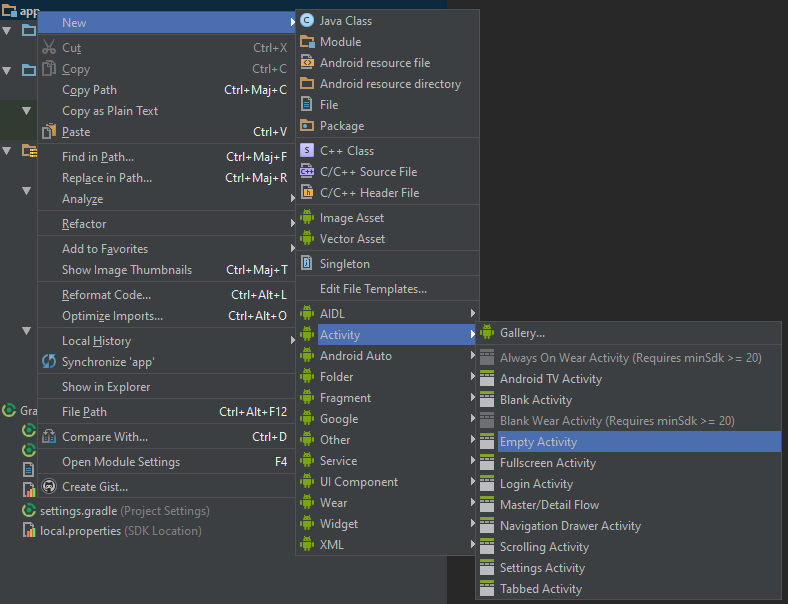The height and width of the screenshot is (604, 788).
Task: Select settings.gradle file in project tree
Action: (x=78, y=510)
